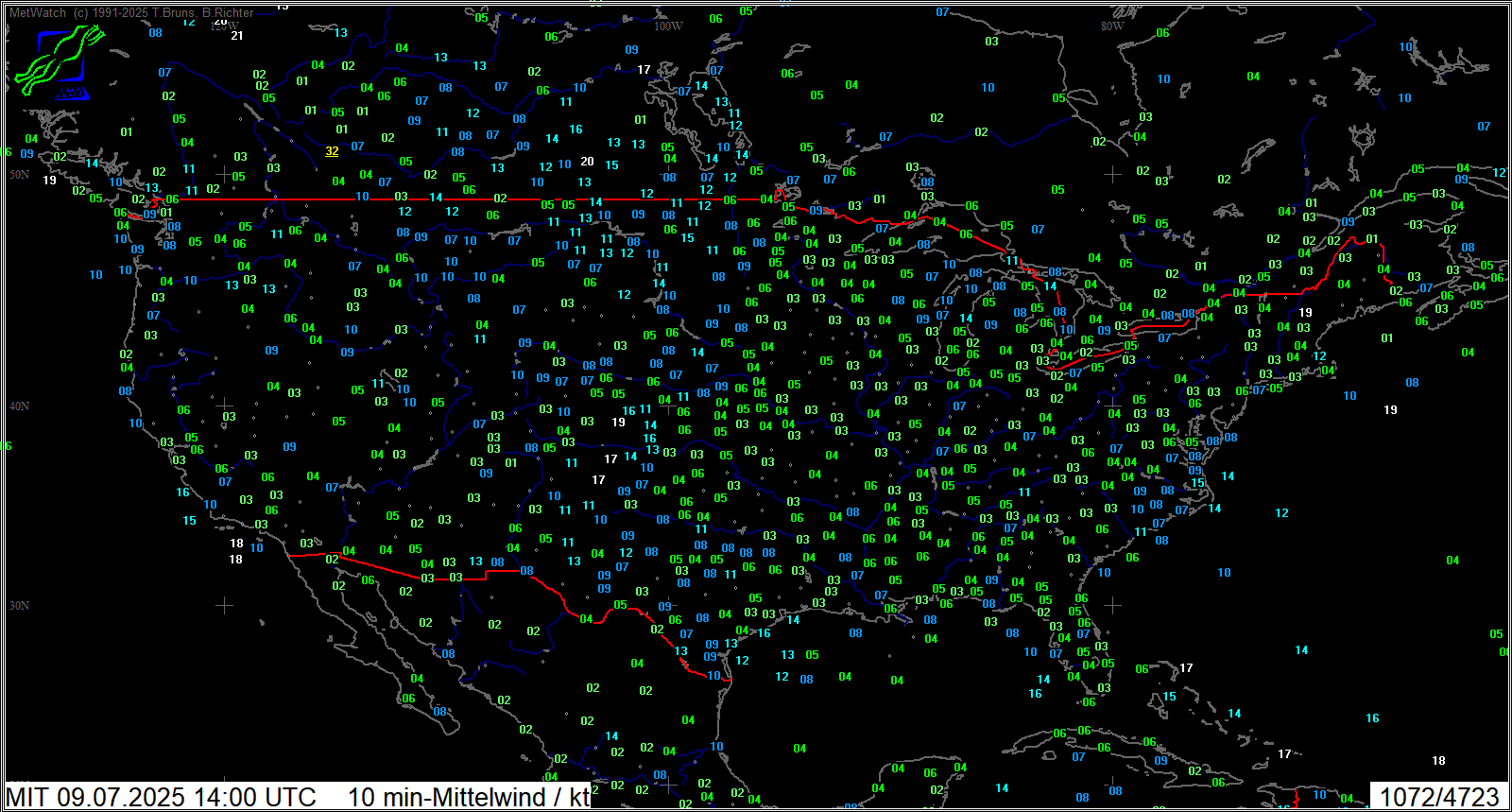Click the "40N" latitude label

click(x=20, y=406)
